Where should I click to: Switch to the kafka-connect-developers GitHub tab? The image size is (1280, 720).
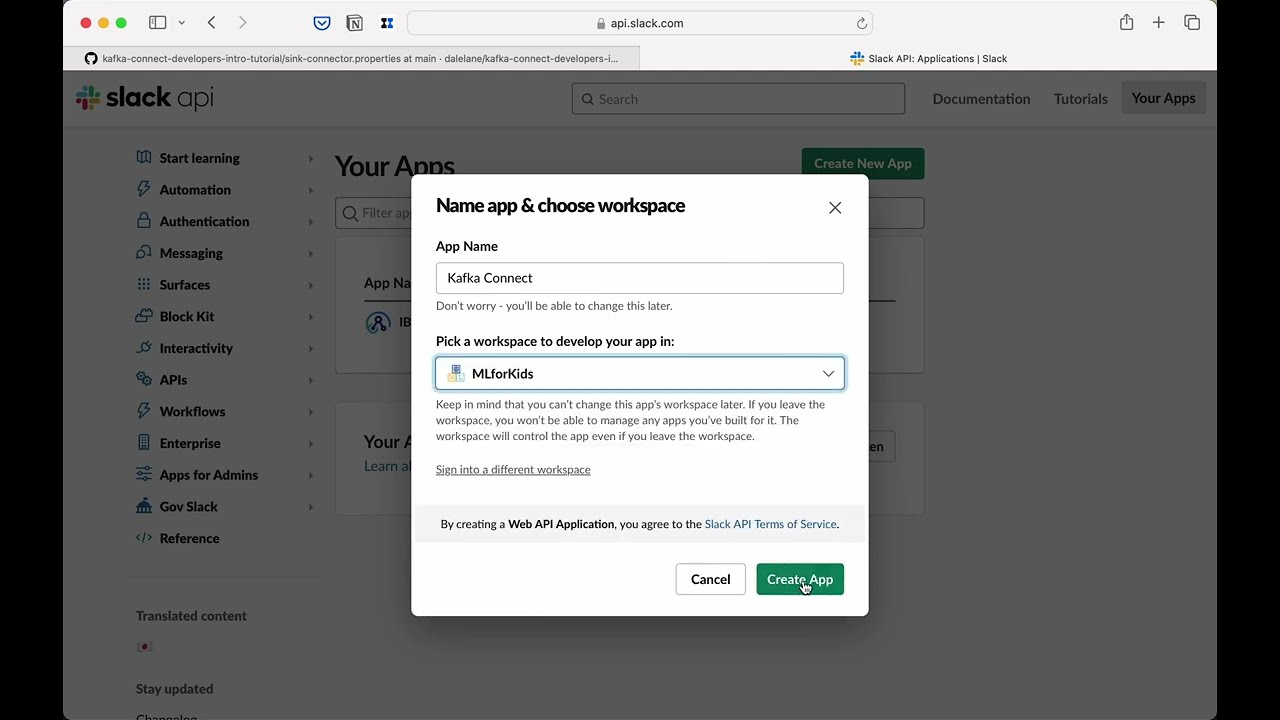point(351,58)
